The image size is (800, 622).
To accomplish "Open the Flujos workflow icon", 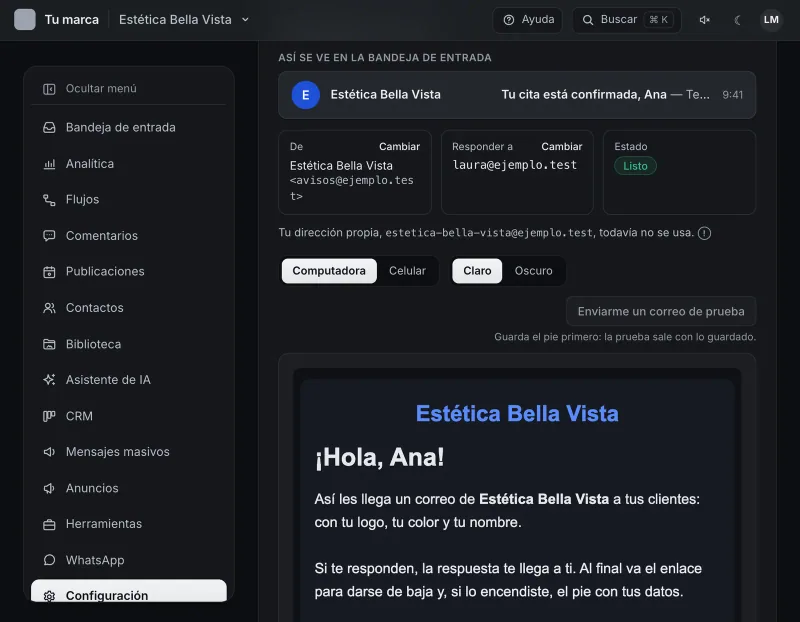I will point(49,200).
